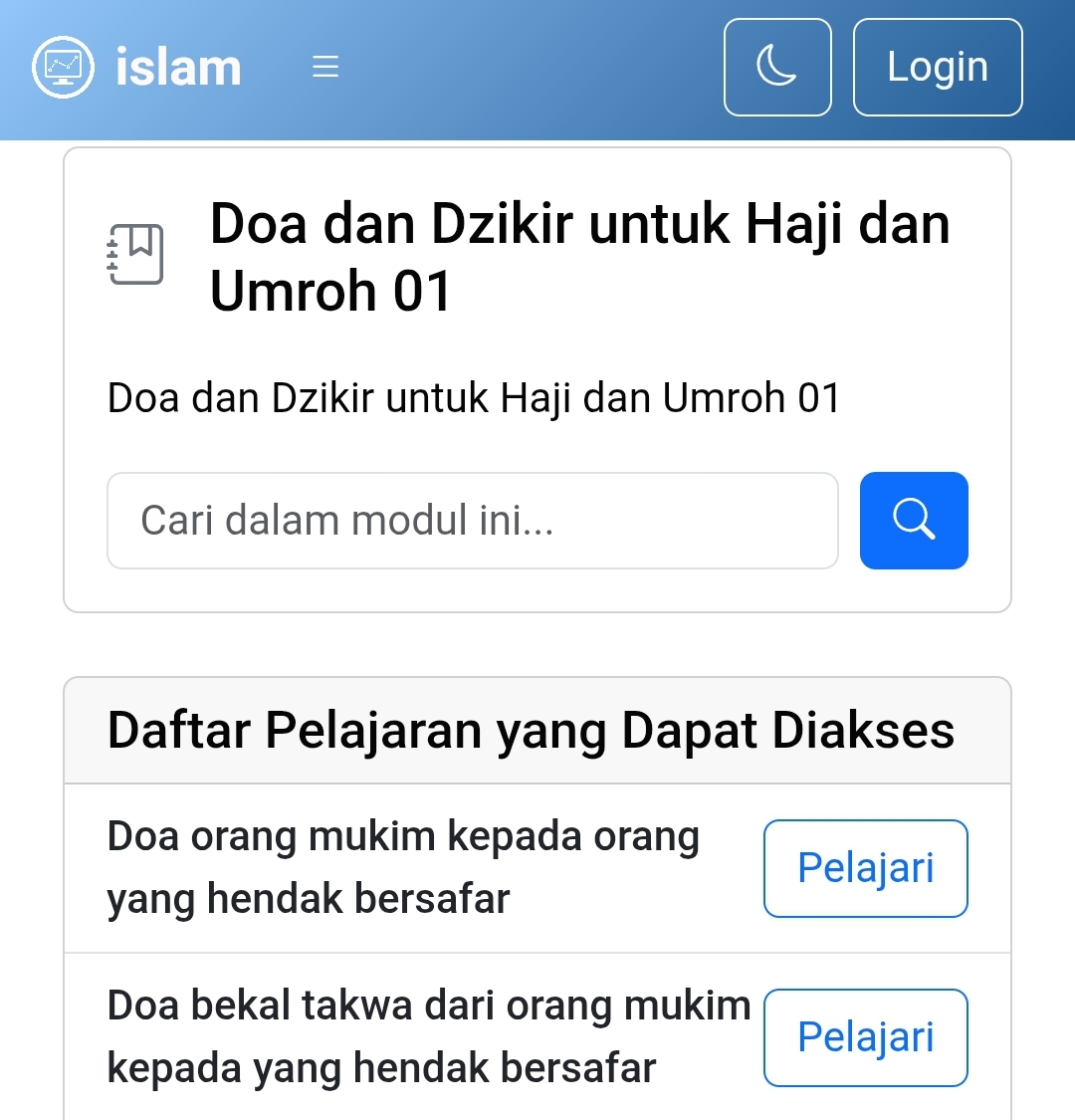
Task: Focus the 'Cari dalam modul ini...' search field
Action: (472, 521)
